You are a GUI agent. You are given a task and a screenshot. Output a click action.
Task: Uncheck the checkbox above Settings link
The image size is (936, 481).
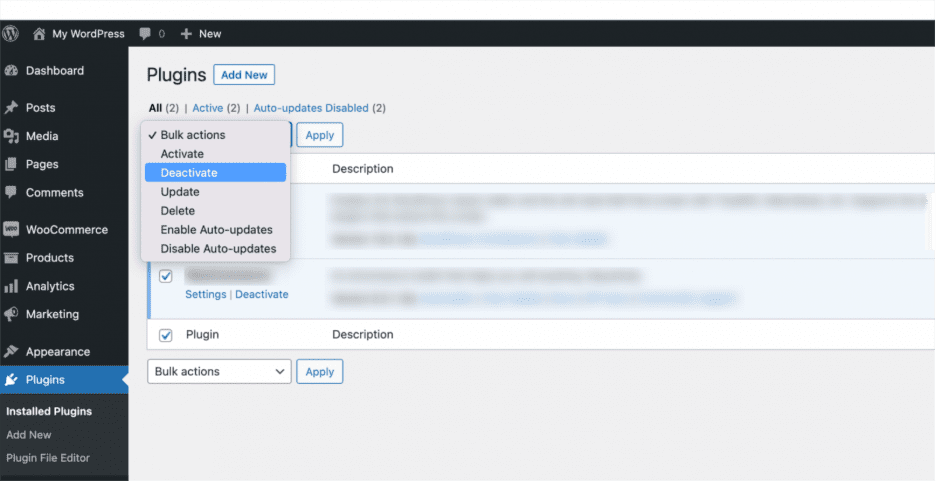[166, 276]
